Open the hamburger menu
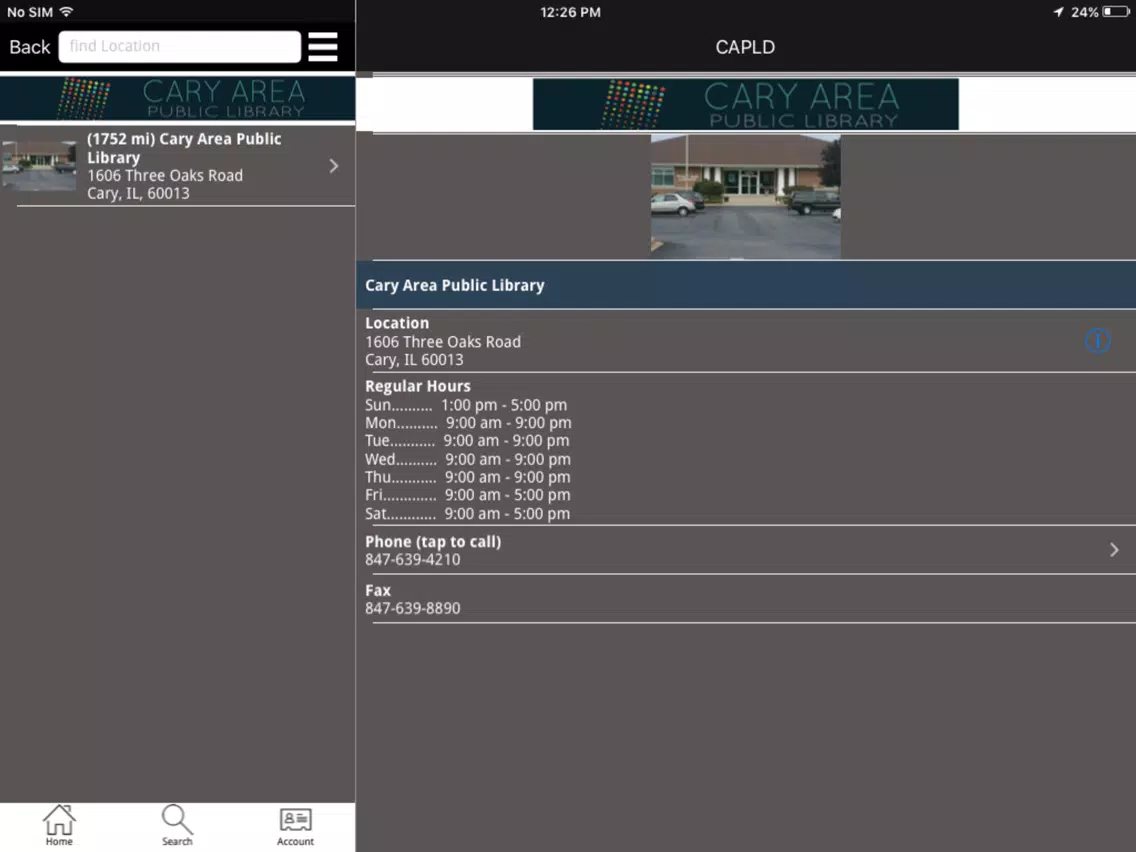Screen dimensions: 1136x852 (322, 47)
